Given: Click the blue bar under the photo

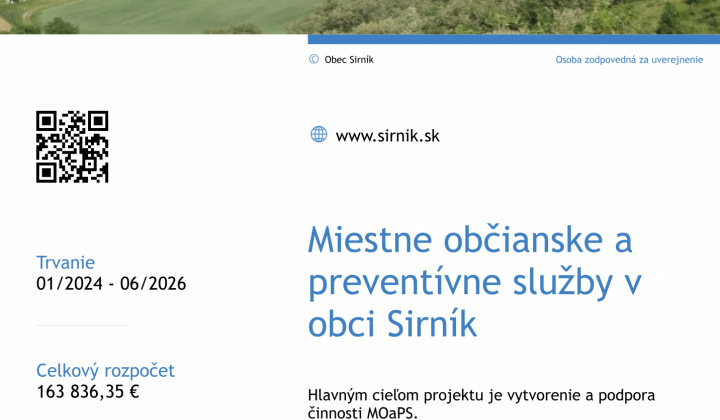Looking at the screenshot, I should click(513, 39).
